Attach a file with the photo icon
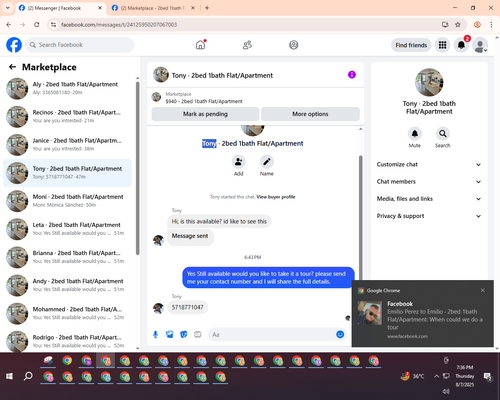The height and width of the screenshot is (400, 500). click(170, 334)
